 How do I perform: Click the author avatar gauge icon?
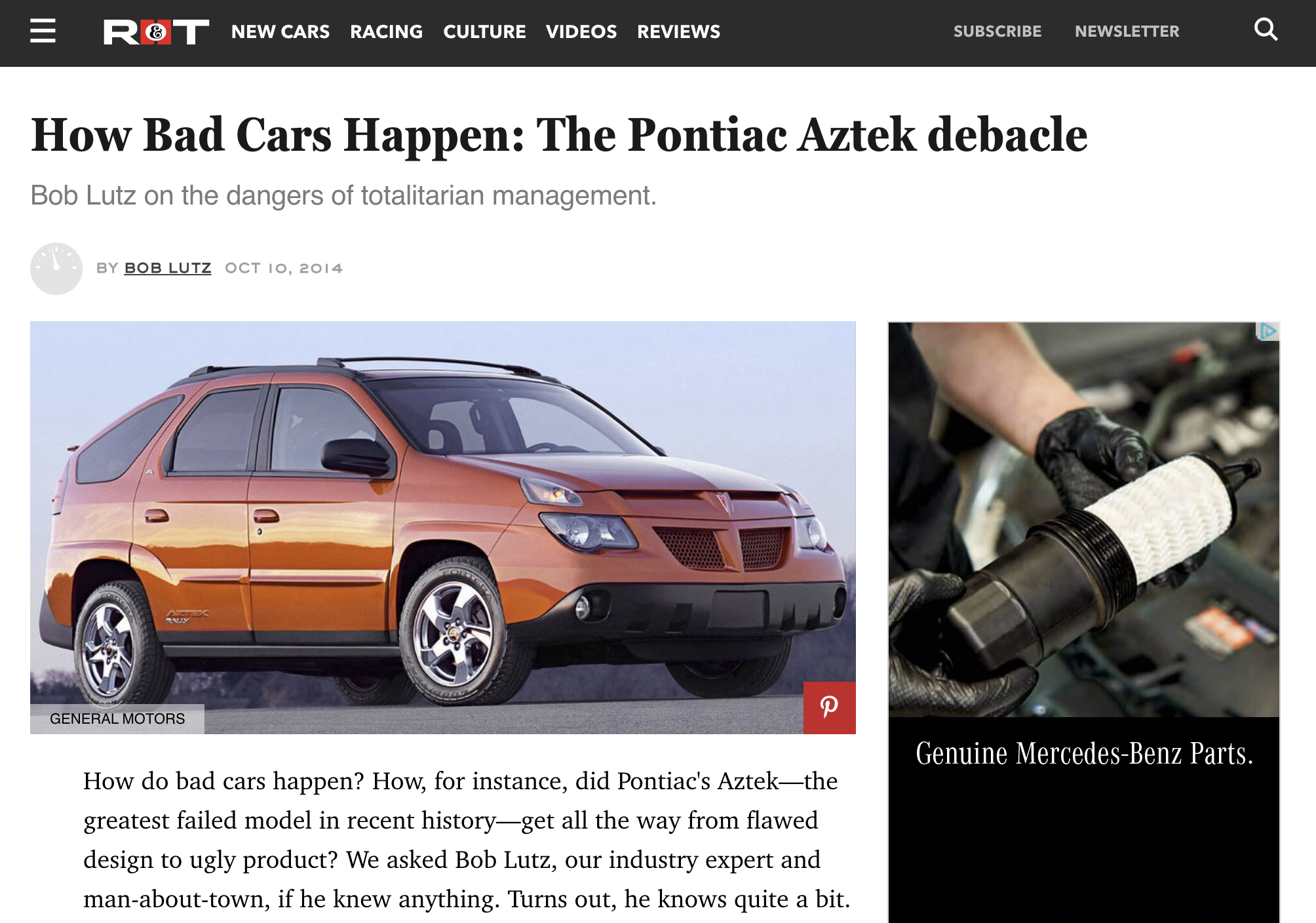click(x=56, y=268)
